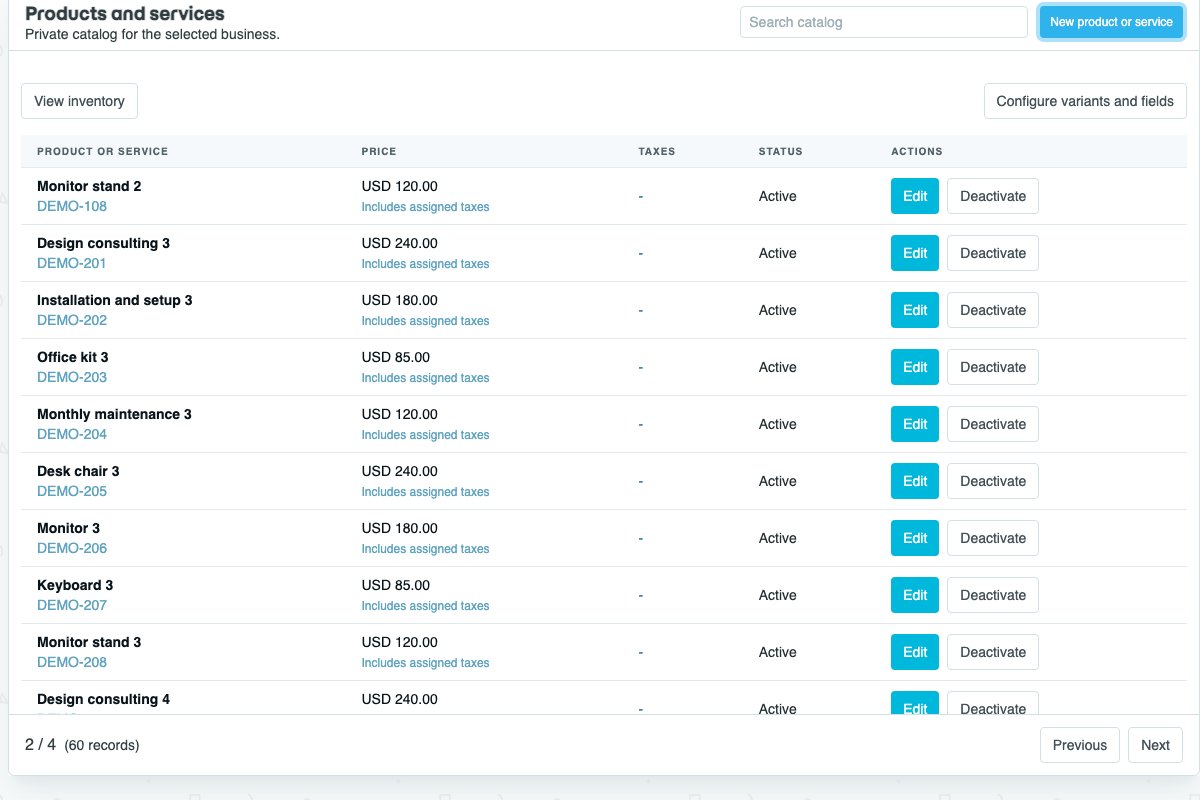Screen dimensions: 1200x800
Task: Go to the Previous page
Action: pyautogui.click(x=1080, y=745)
